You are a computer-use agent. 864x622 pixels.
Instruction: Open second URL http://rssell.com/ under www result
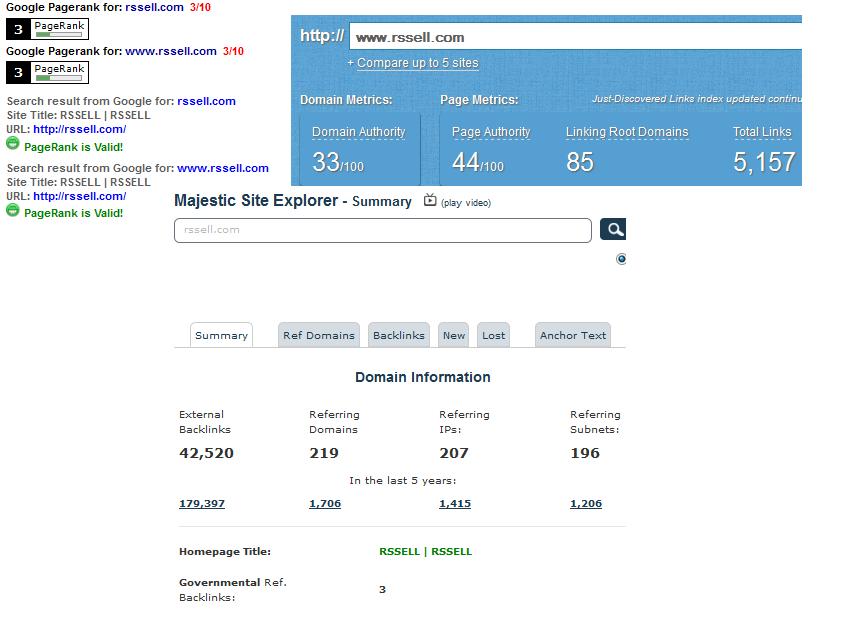pos(79,196)
